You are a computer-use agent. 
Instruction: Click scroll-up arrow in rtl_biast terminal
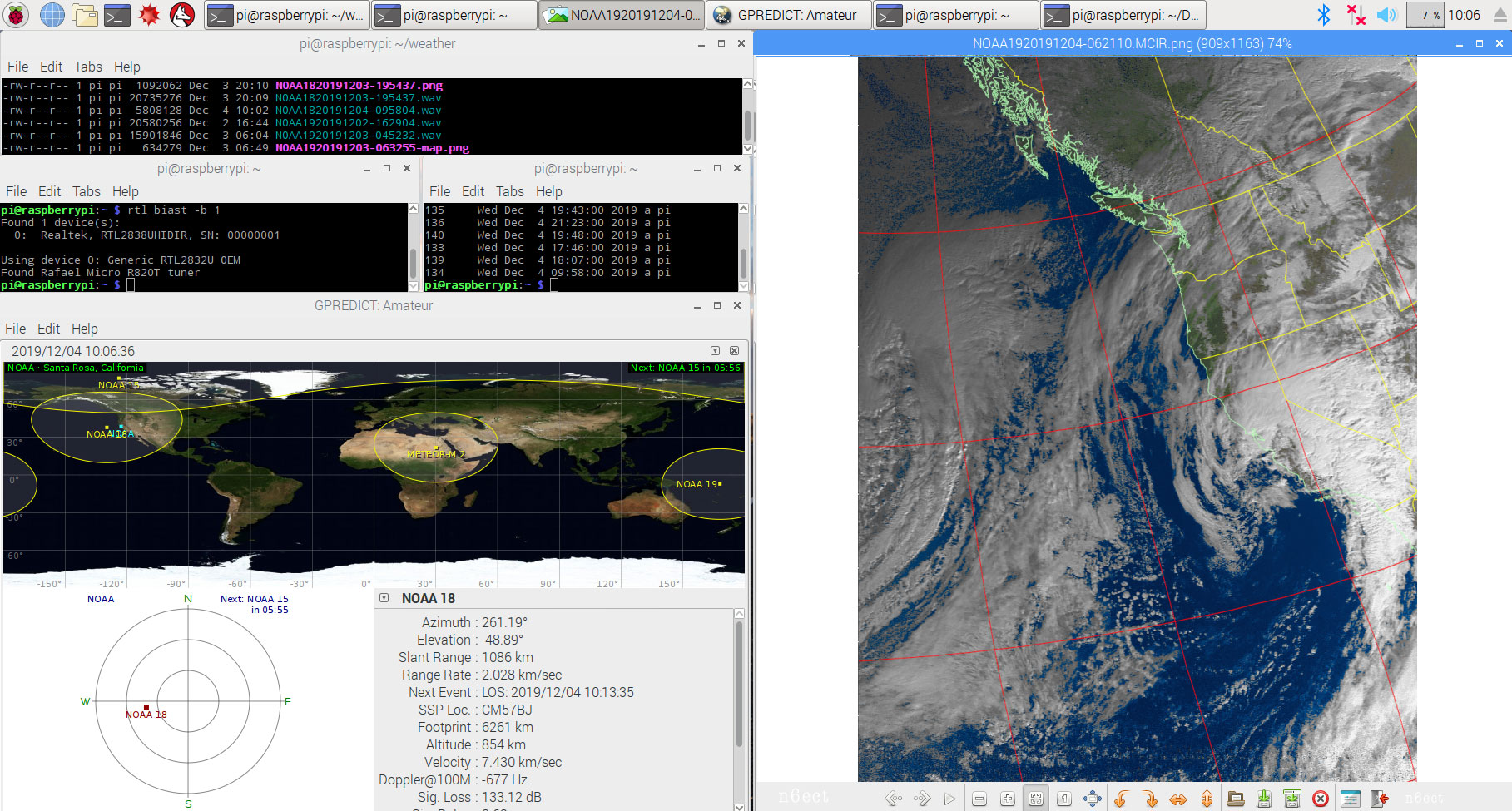click(413, 209)
